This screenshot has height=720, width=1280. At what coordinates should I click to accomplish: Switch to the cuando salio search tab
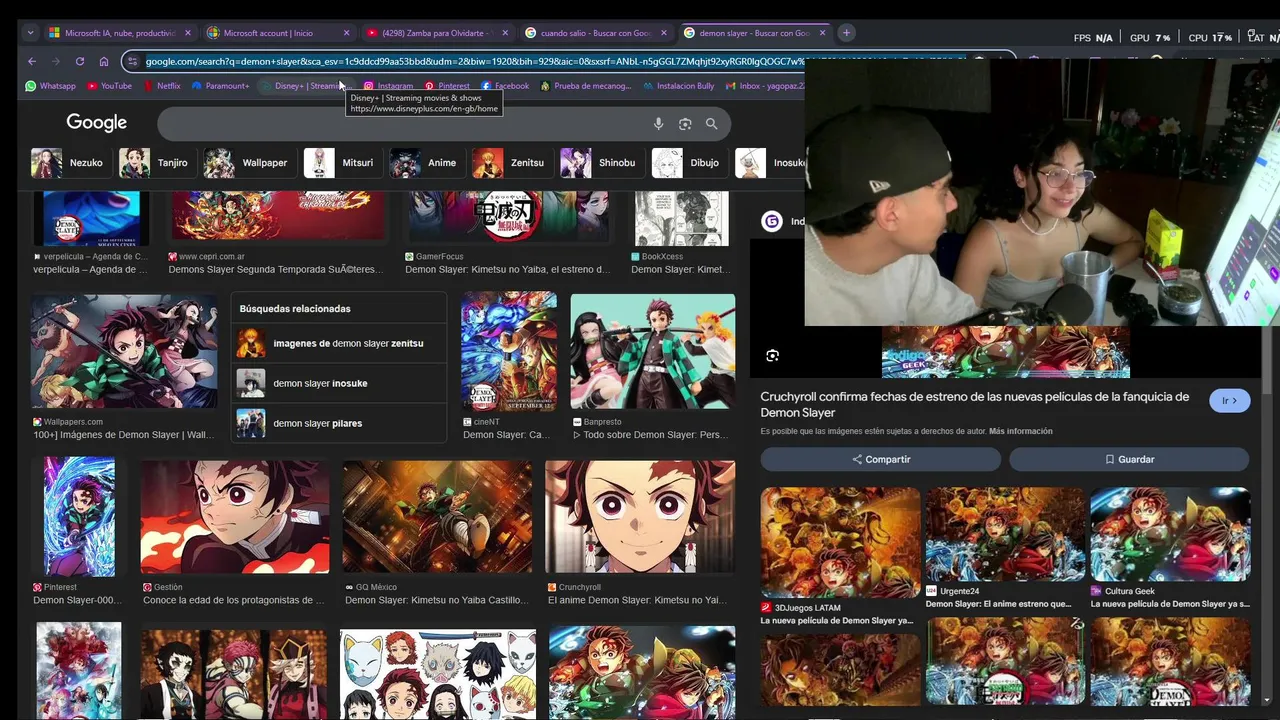596,33
